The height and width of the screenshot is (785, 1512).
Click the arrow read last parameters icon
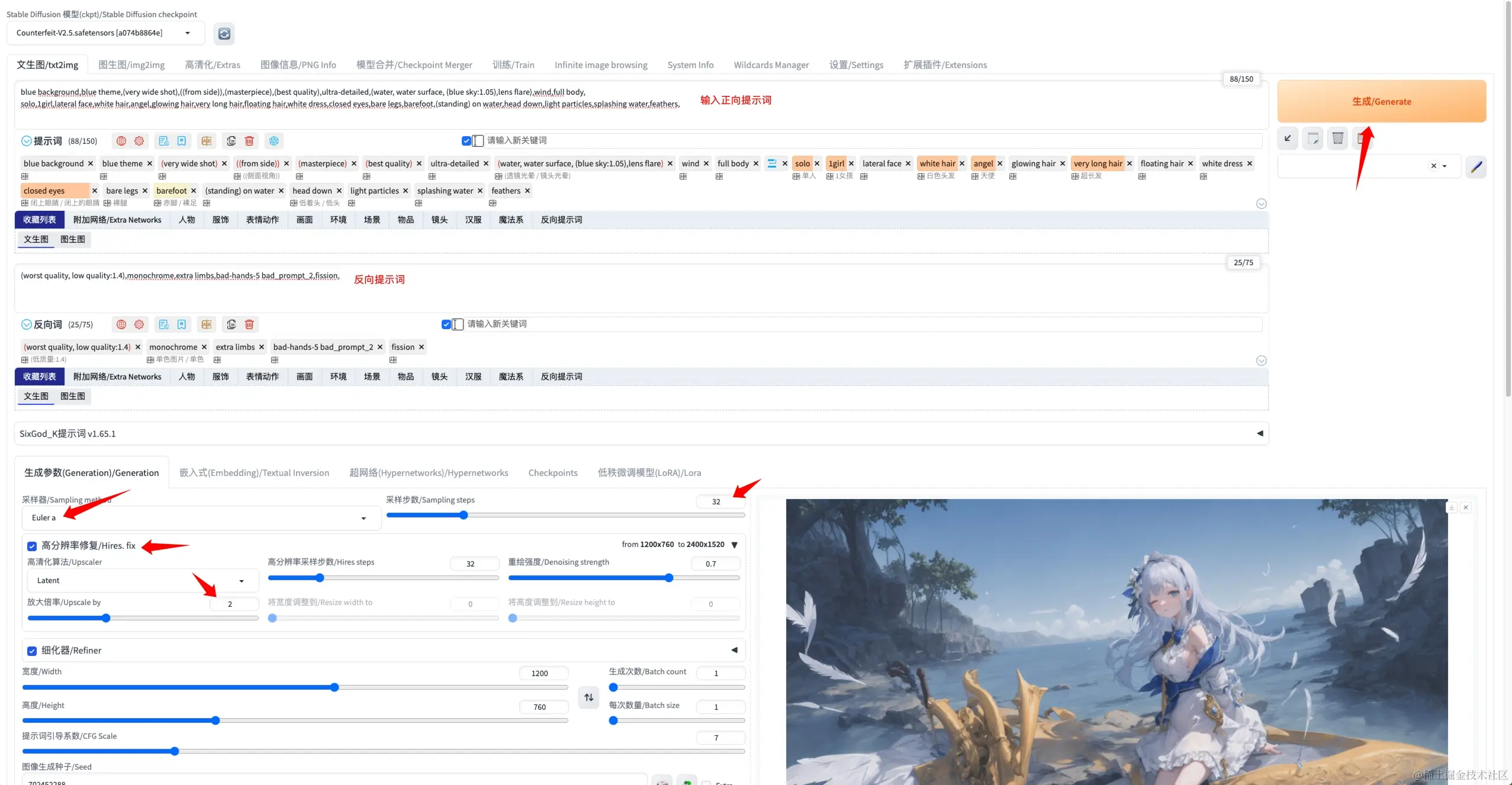pyautogui.click(x=1288, y=139)
